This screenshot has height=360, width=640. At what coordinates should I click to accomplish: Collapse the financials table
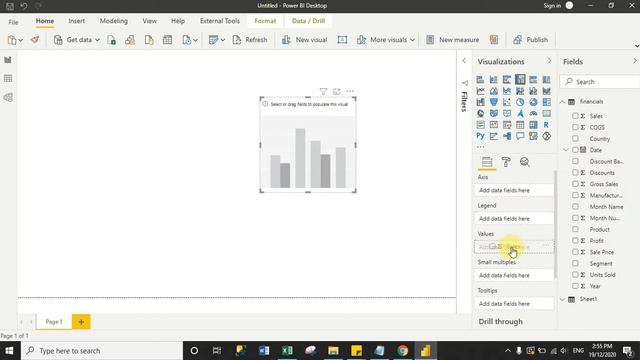pyautogui.click(x=562, y=102)
